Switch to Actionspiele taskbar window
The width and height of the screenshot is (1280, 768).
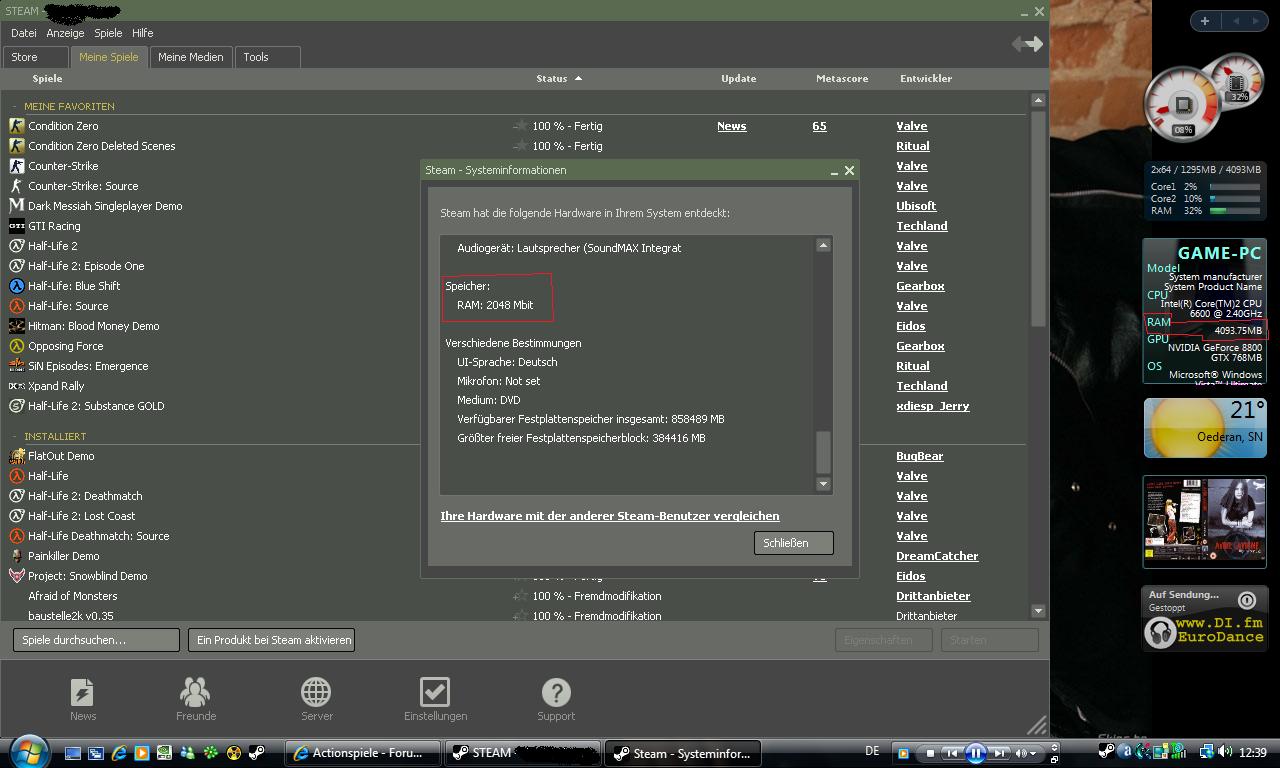(x=363, y=753)
